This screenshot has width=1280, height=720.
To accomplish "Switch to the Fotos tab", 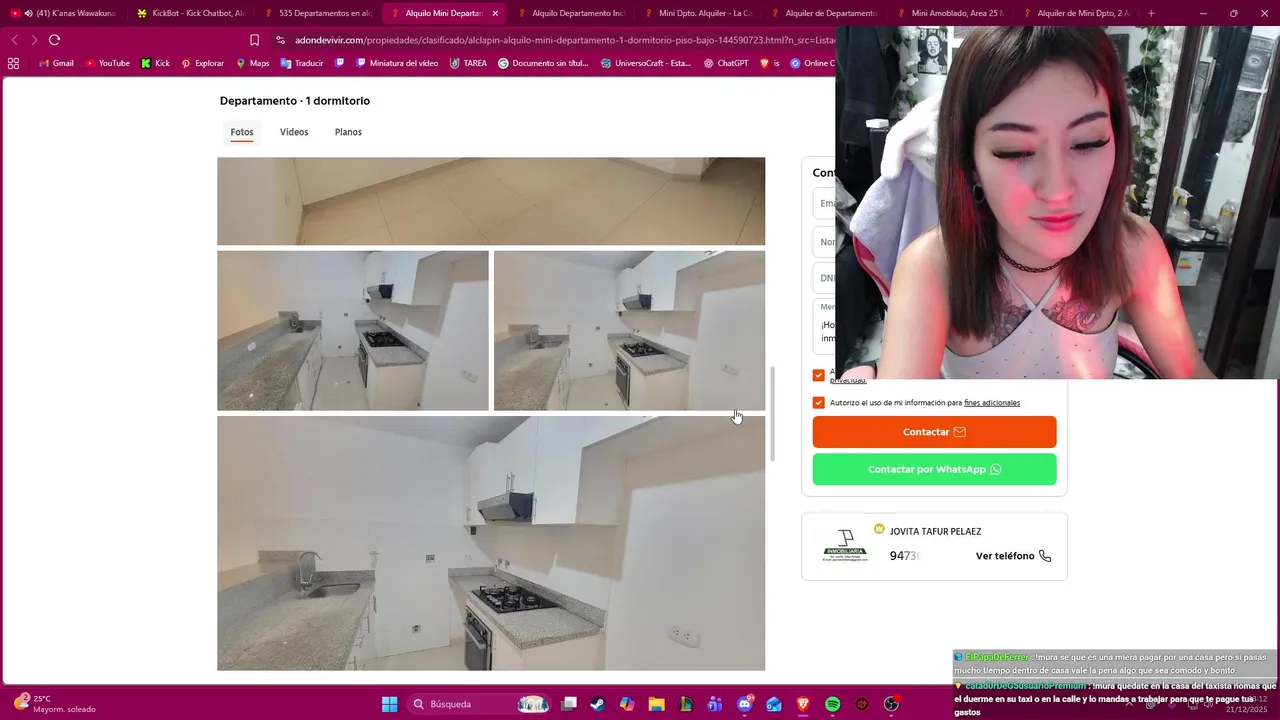I will pos(242,132).
